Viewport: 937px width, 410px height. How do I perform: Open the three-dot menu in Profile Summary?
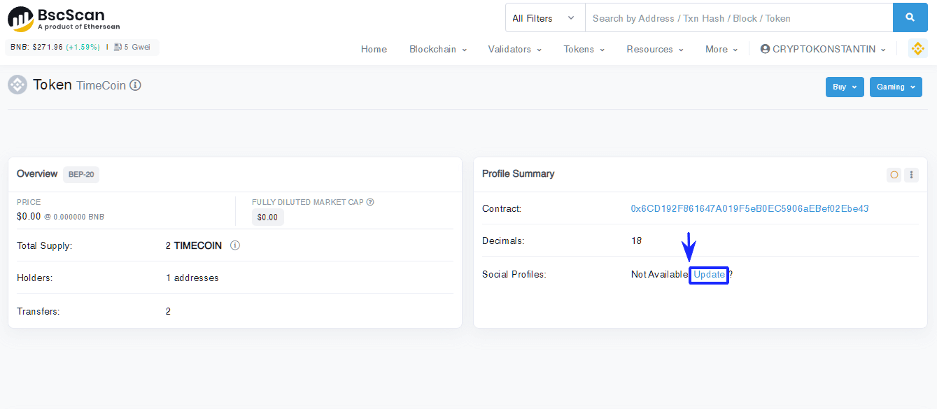point(911,175)
